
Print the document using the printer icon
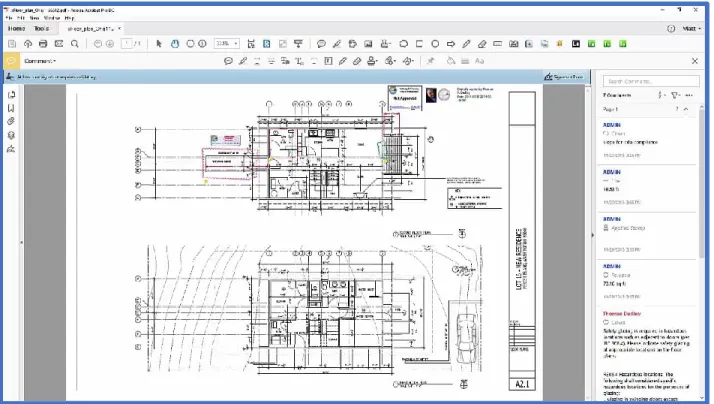point(43,44)
